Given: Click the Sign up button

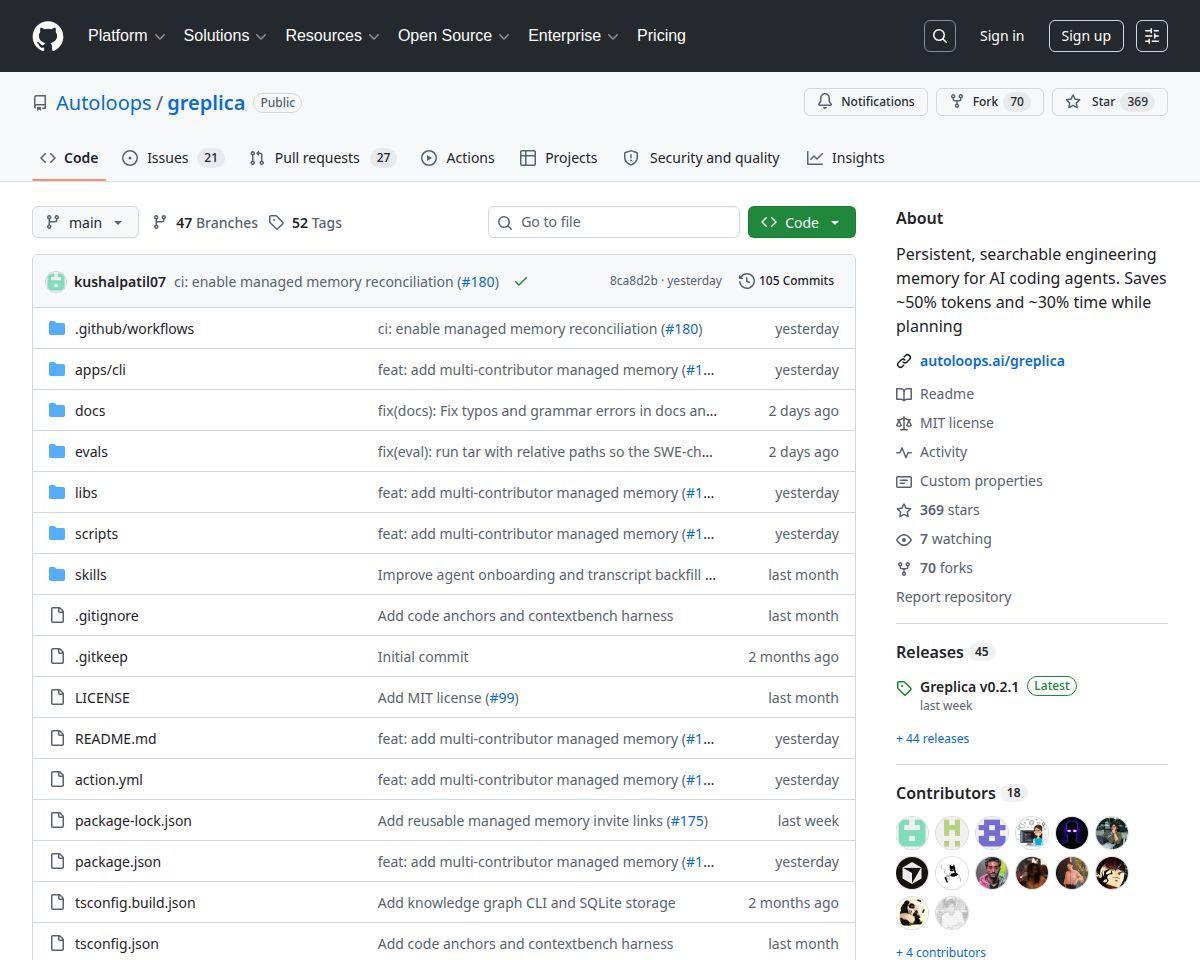Looking at the screenshot, I should (1086, 36).
